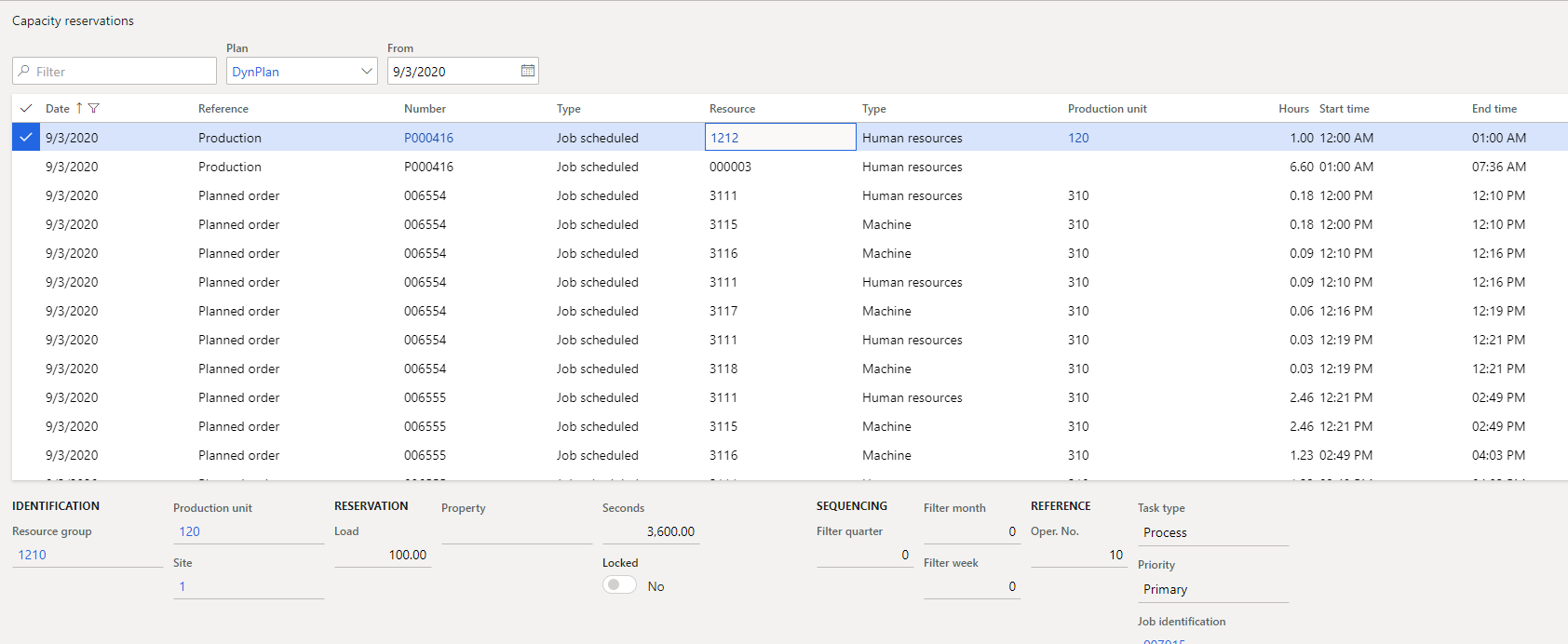
Task: Toggle the Locked switch
Action: tap(619, 585)
